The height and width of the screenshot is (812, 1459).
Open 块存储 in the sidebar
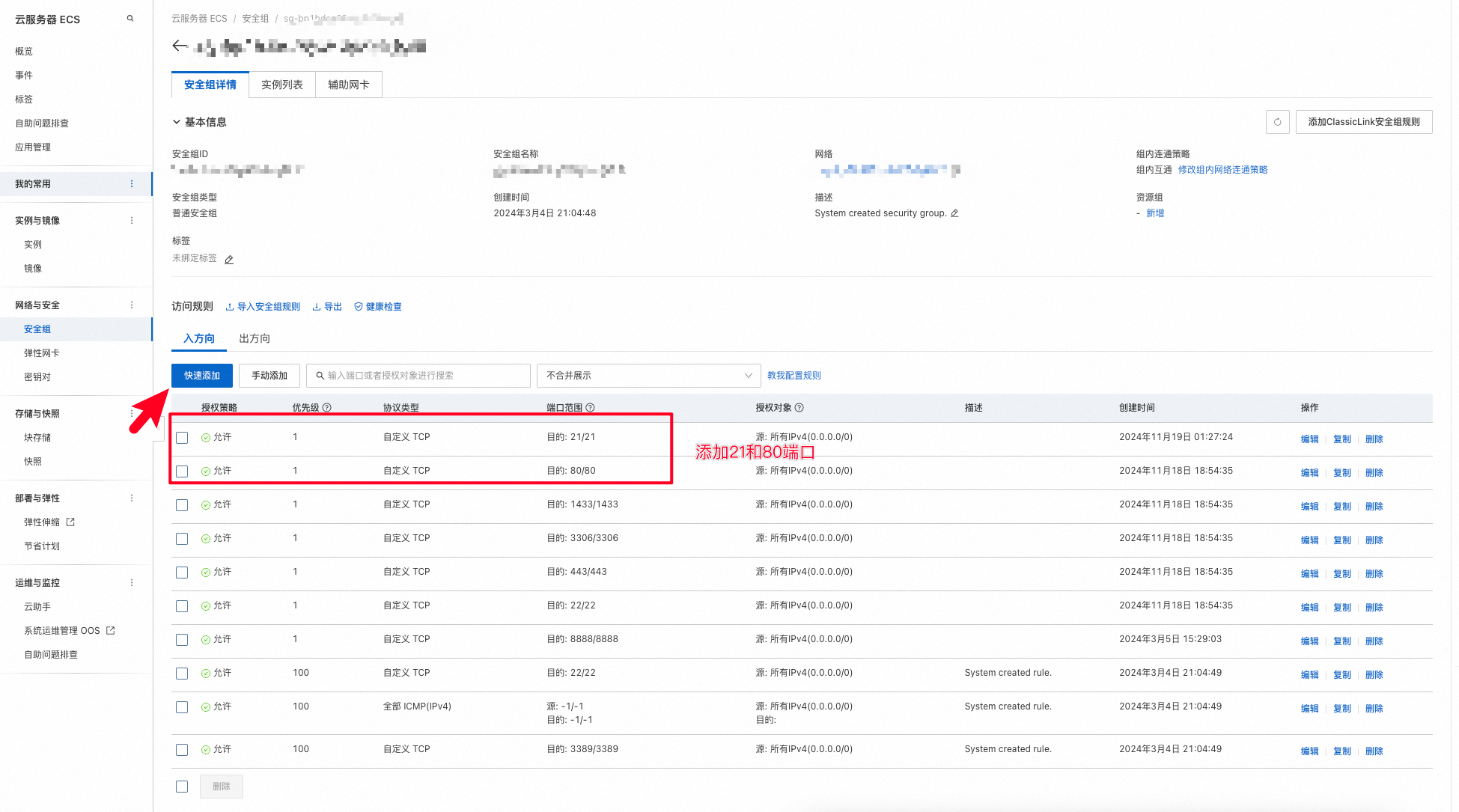(37, 438)
